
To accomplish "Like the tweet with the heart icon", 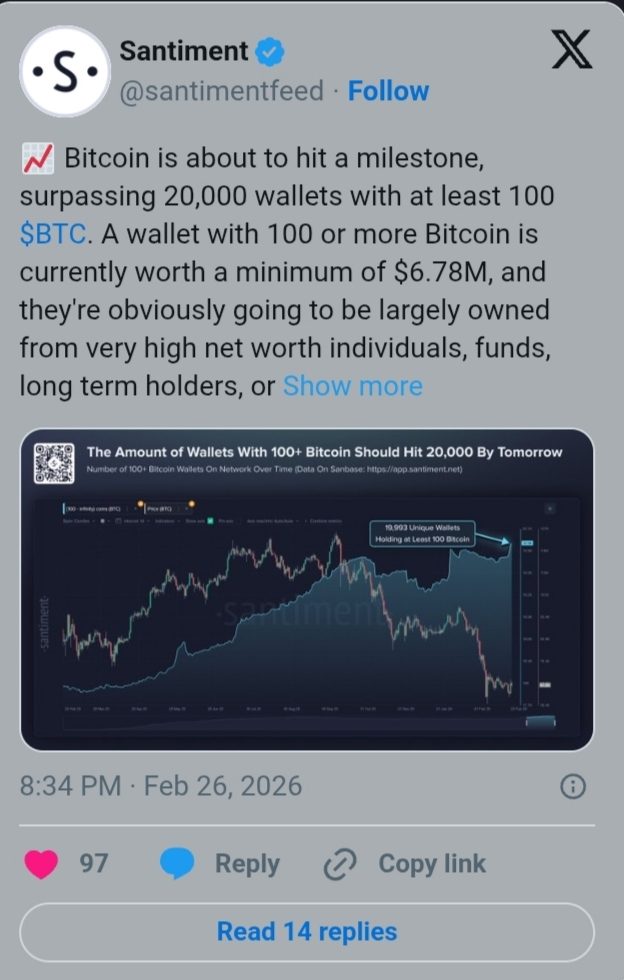I will [41, 864].
